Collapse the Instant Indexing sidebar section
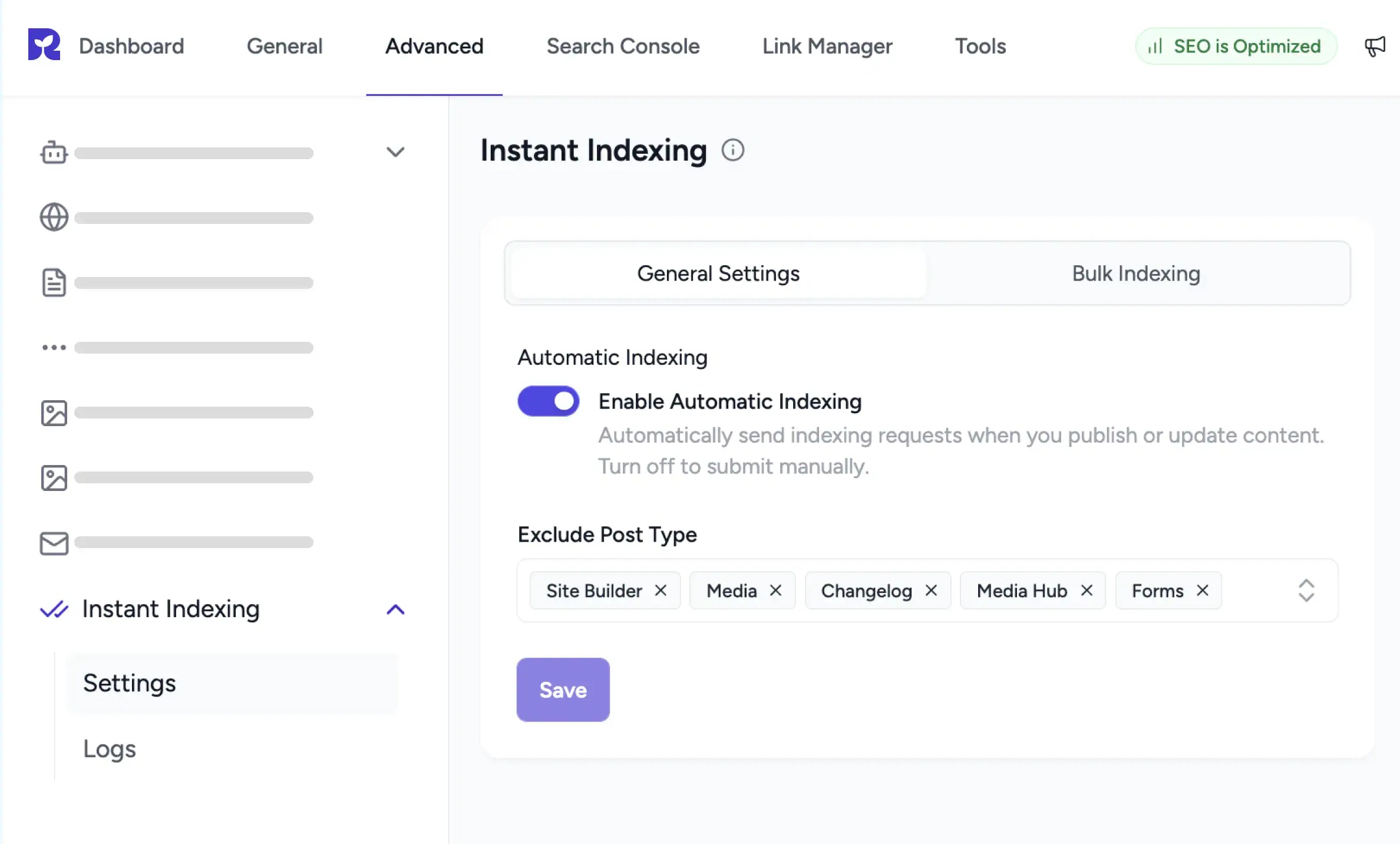 (395, 609)
